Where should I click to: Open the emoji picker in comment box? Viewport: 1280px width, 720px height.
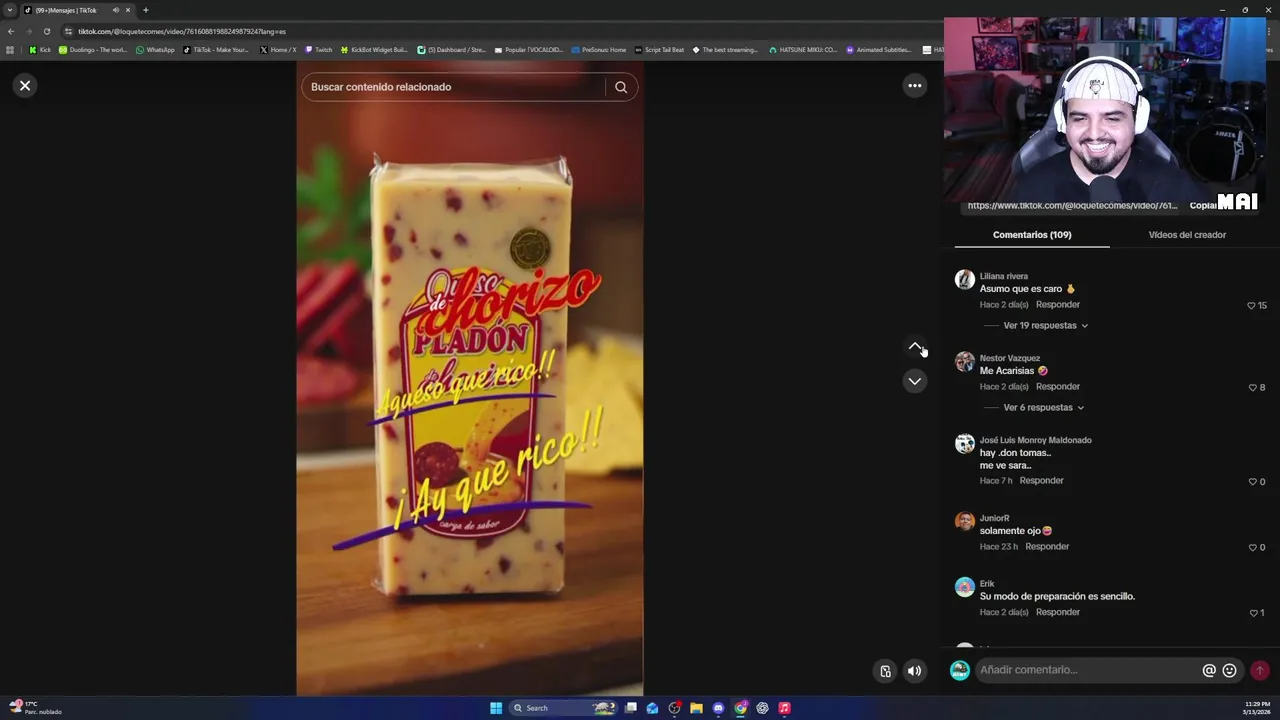pyautogui.click(x=1230, y=671)
